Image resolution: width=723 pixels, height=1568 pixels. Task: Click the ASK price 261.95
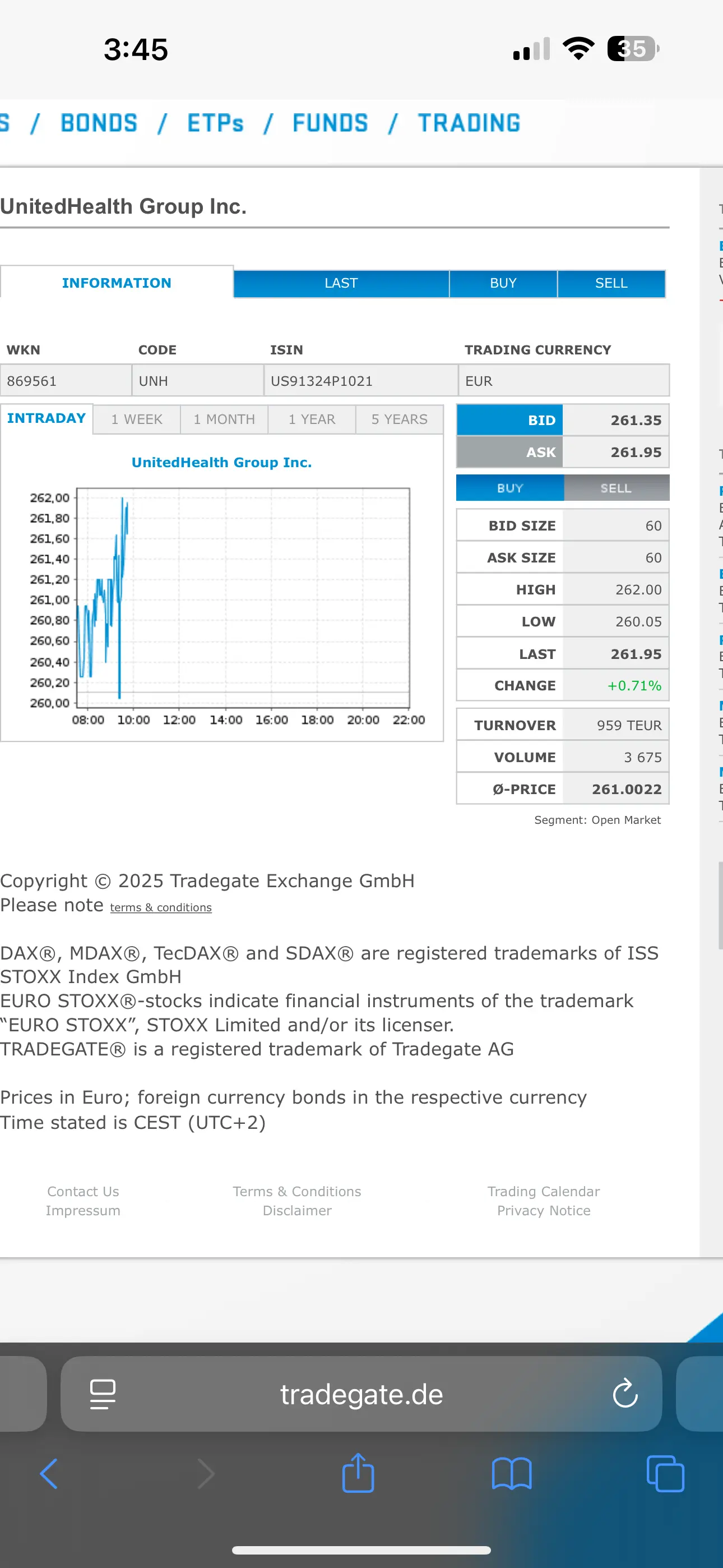coord(636,452)
